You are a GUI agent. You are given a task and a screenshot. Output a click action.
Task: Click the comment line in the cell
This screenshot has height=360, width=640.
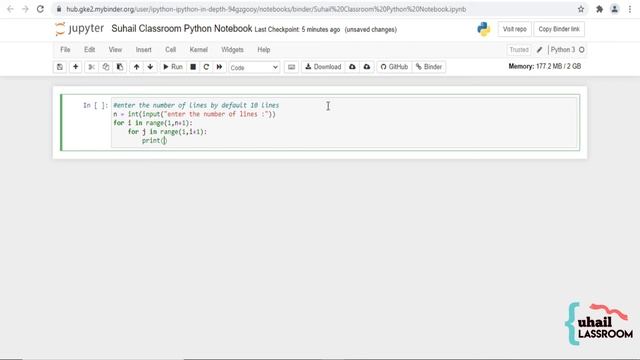196,105
